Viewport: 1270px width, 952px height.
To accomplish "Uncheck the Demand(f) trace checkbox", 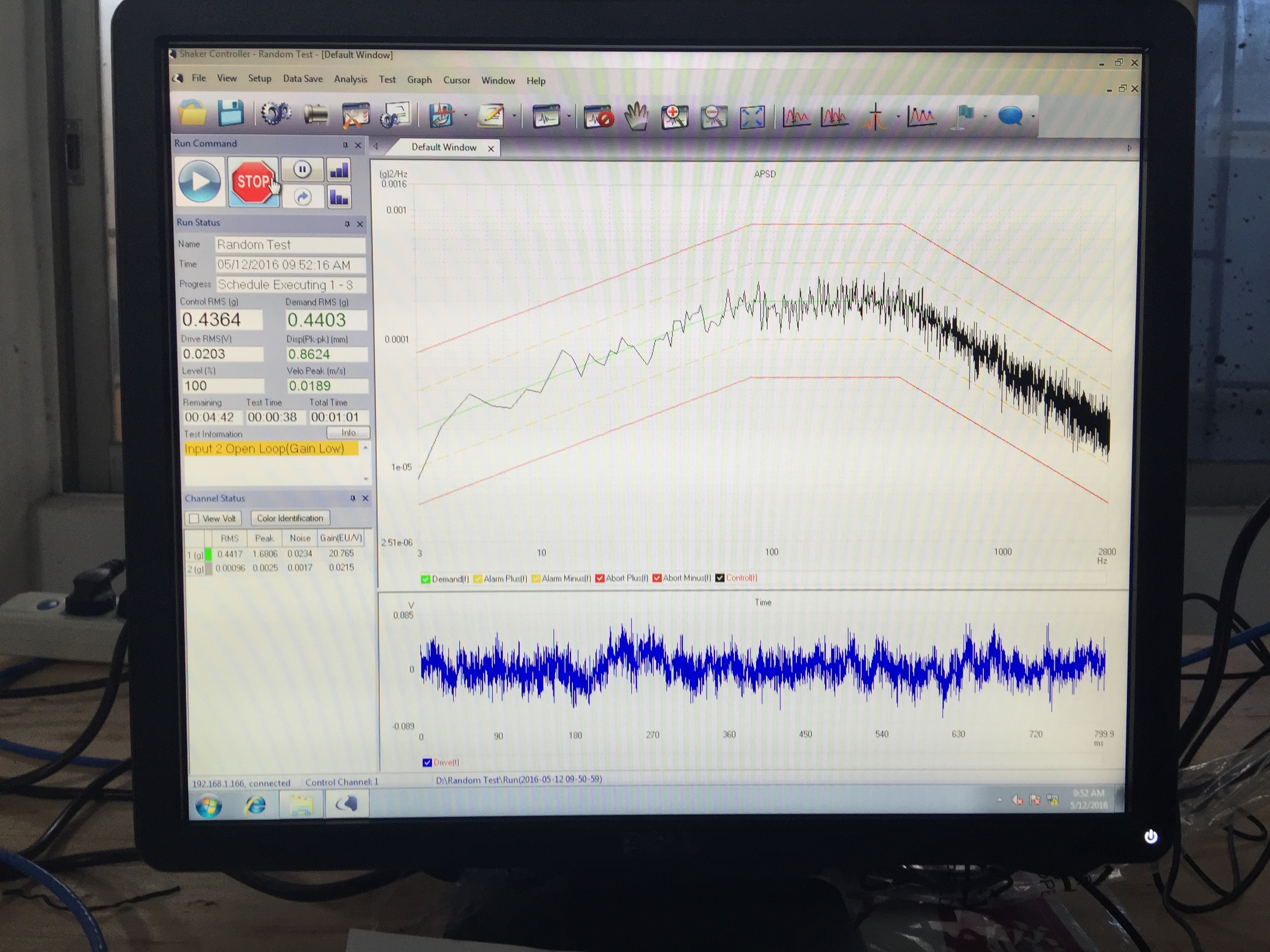I will click(425, 579).
